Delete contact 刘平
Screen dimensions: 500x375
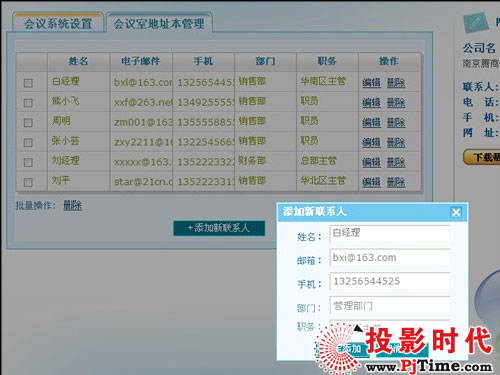point(396,182)
